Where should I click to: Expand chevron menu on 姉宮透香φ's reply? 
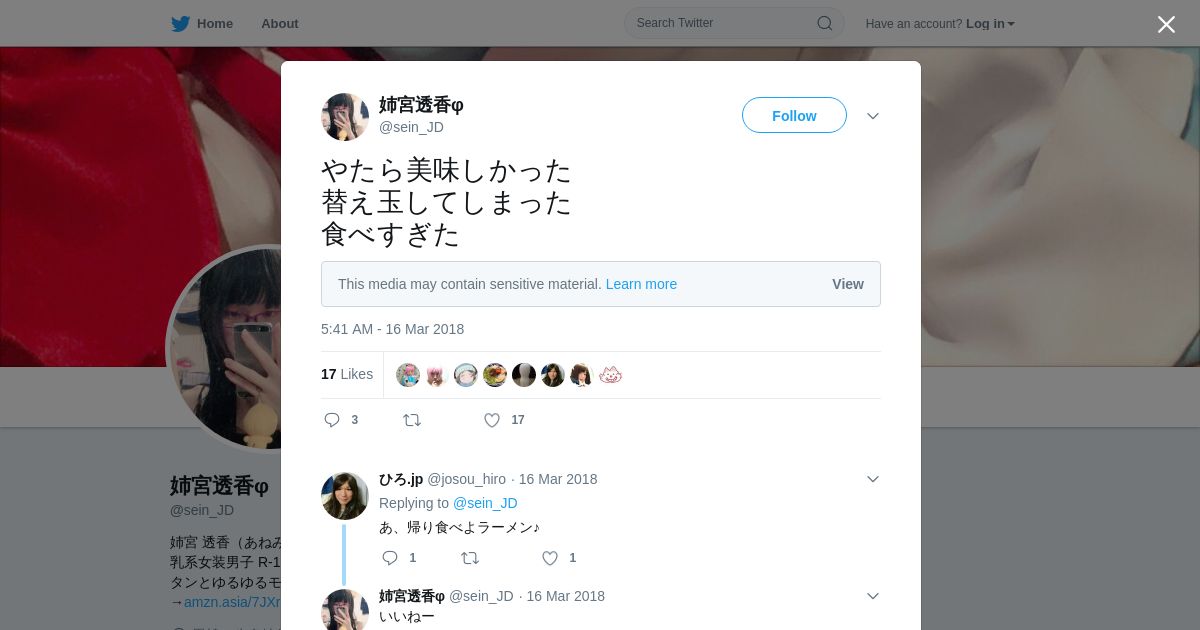[873, 596]
